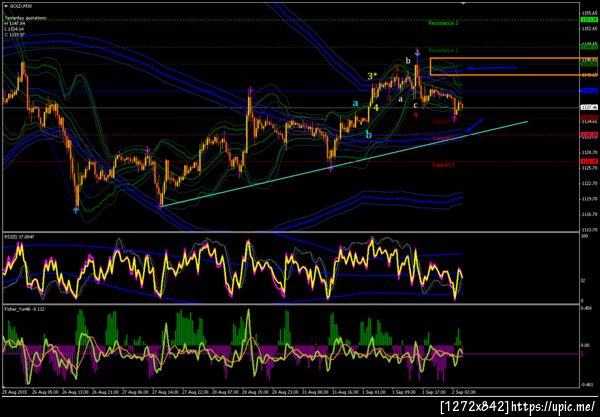Click the Resistance 3 level label
The height and width of the screenshot is (417, 600).
coord(443,23)
